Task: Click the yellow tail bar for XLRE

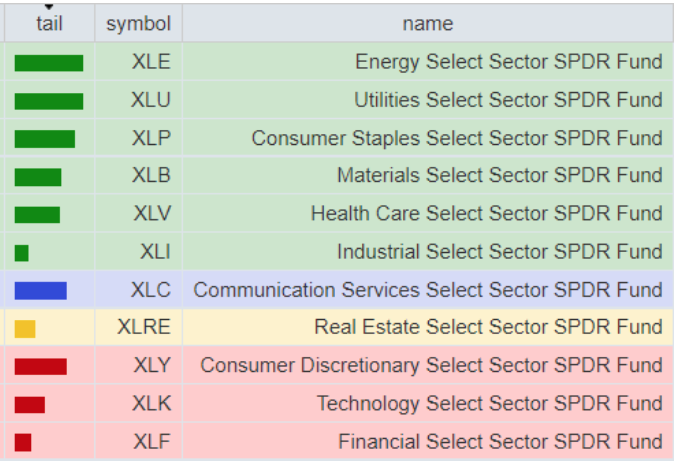Action: click(x=25, y=329)
